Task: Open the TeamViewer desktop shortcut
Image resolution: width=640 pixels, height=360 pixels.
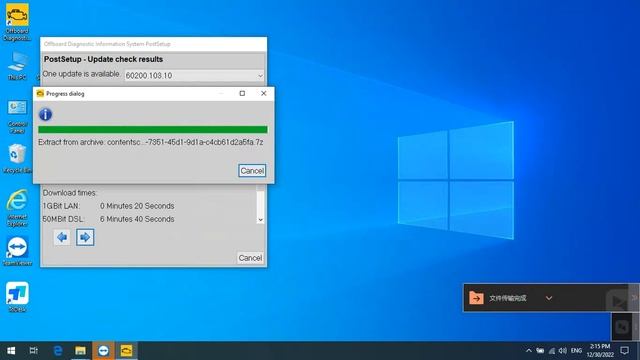Action: click(17, 251)
